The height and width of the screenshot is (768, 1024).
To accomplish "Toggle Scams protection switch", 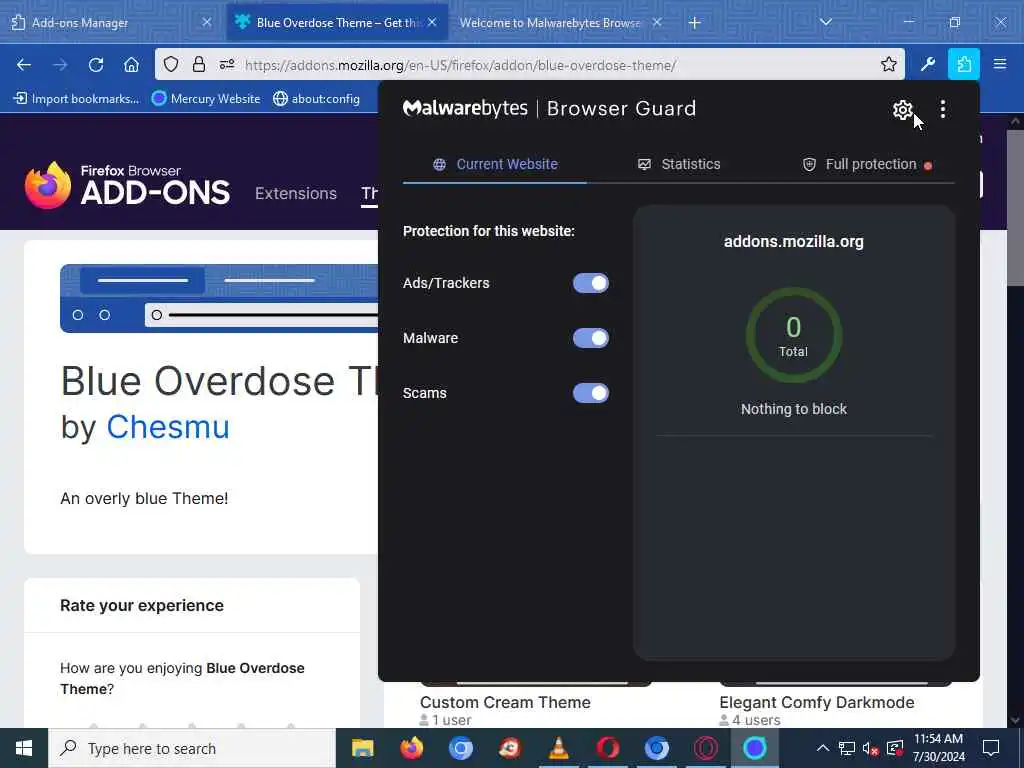I will coord(590,392).
